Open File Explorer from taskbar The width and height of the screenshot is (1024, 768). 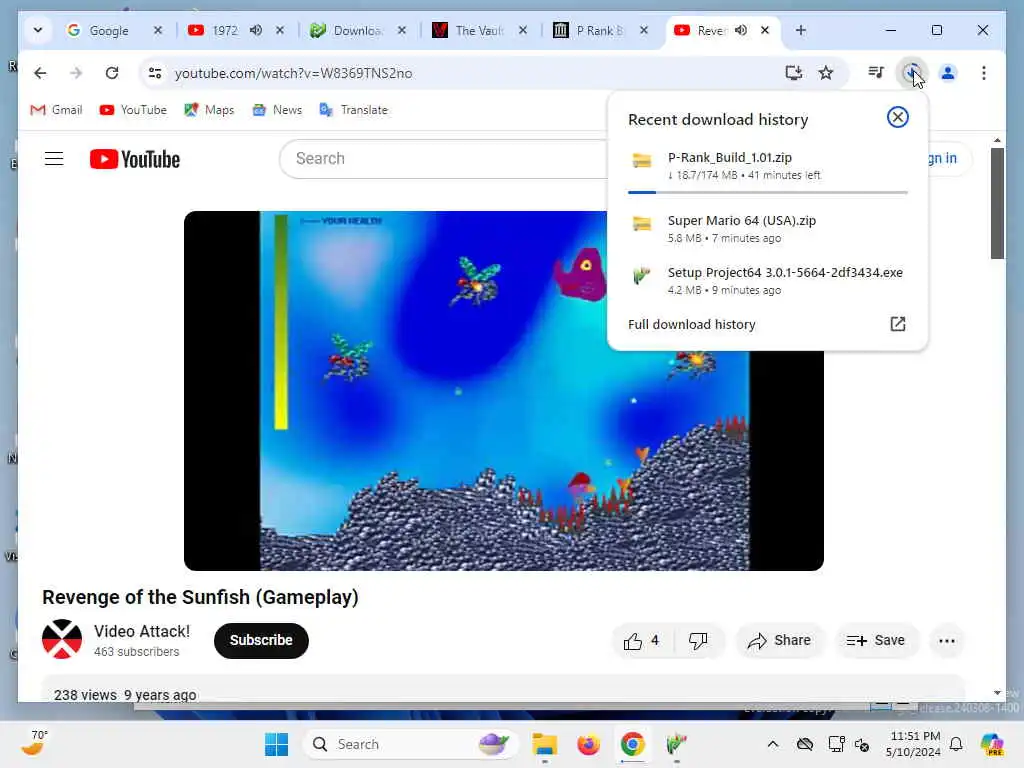(544, 744)
